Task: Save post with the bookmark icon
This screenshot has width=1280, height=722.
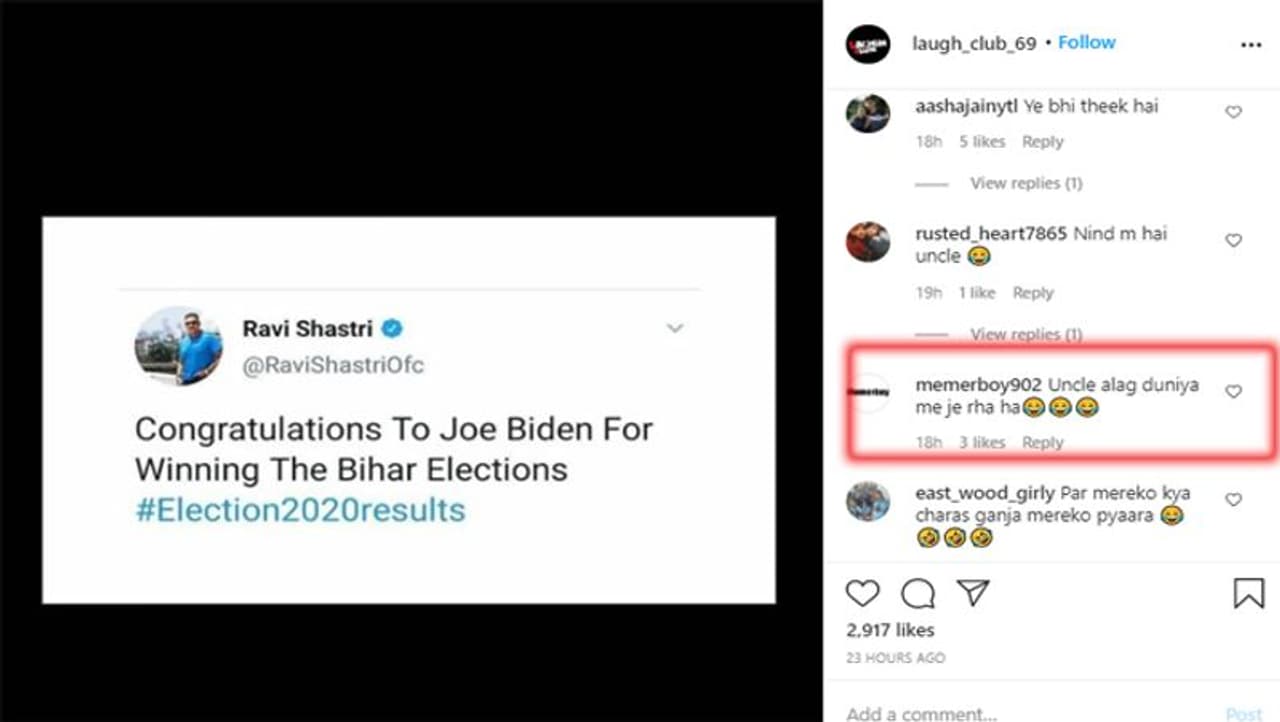Action: 1248,593
